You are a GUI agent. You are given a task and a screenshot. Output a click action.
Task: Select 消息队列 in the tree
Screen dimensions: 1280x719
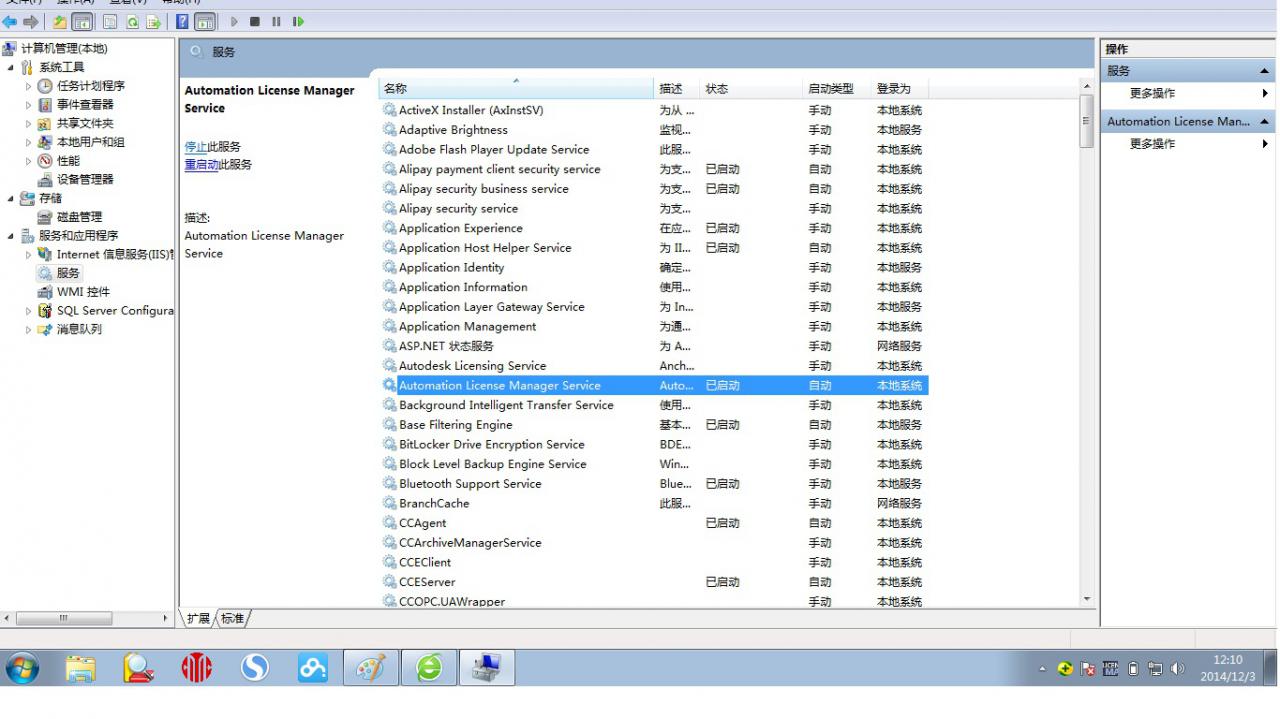79,330
